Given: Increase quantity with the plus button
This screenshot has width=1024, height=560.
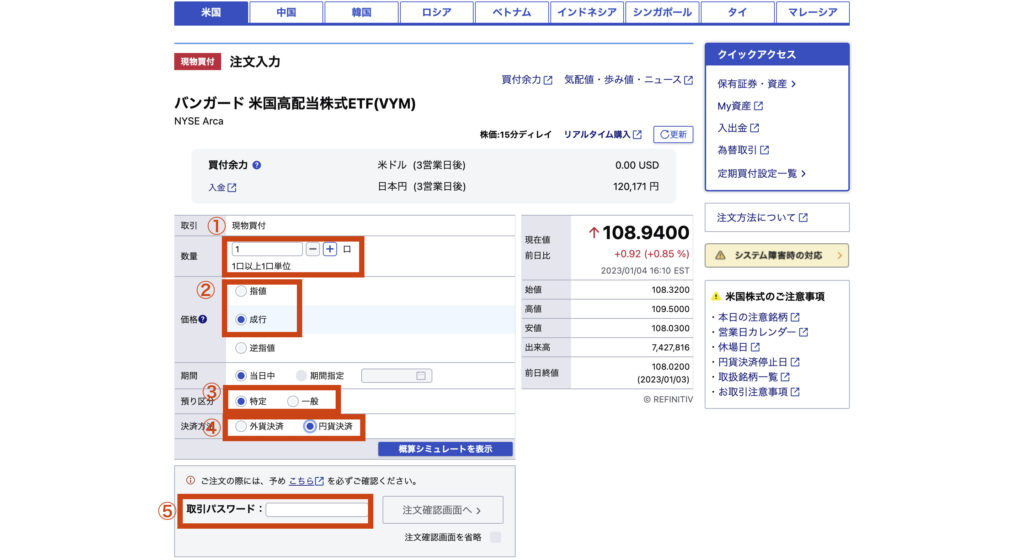Looking at the screenshot, I should pos(330,249).
